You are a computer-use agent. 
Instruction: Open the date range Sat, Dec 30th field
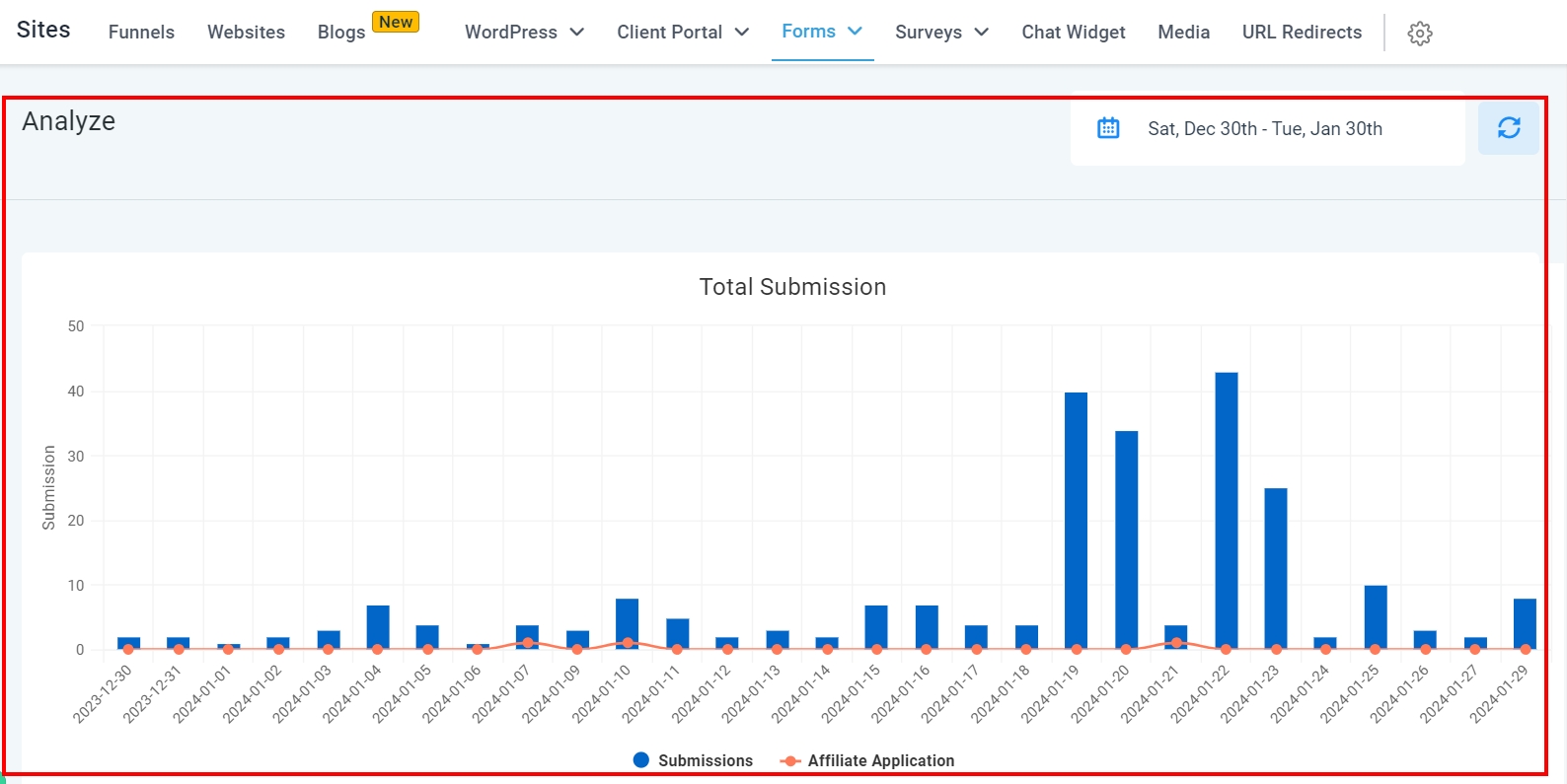click(x=1264, y=129)
